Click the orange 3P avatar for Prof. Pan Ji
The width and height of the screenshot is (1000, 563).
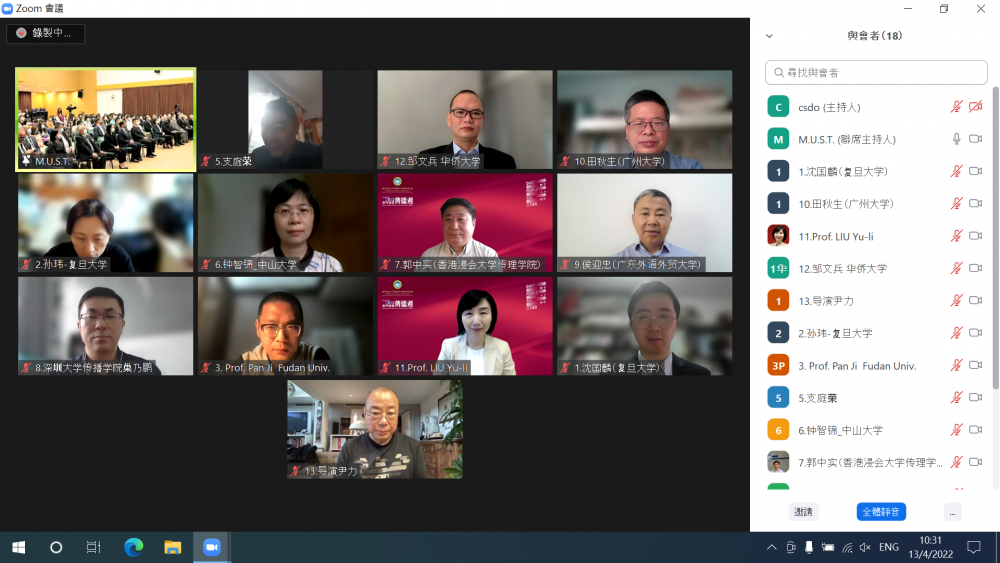click(x=778, y=365)
